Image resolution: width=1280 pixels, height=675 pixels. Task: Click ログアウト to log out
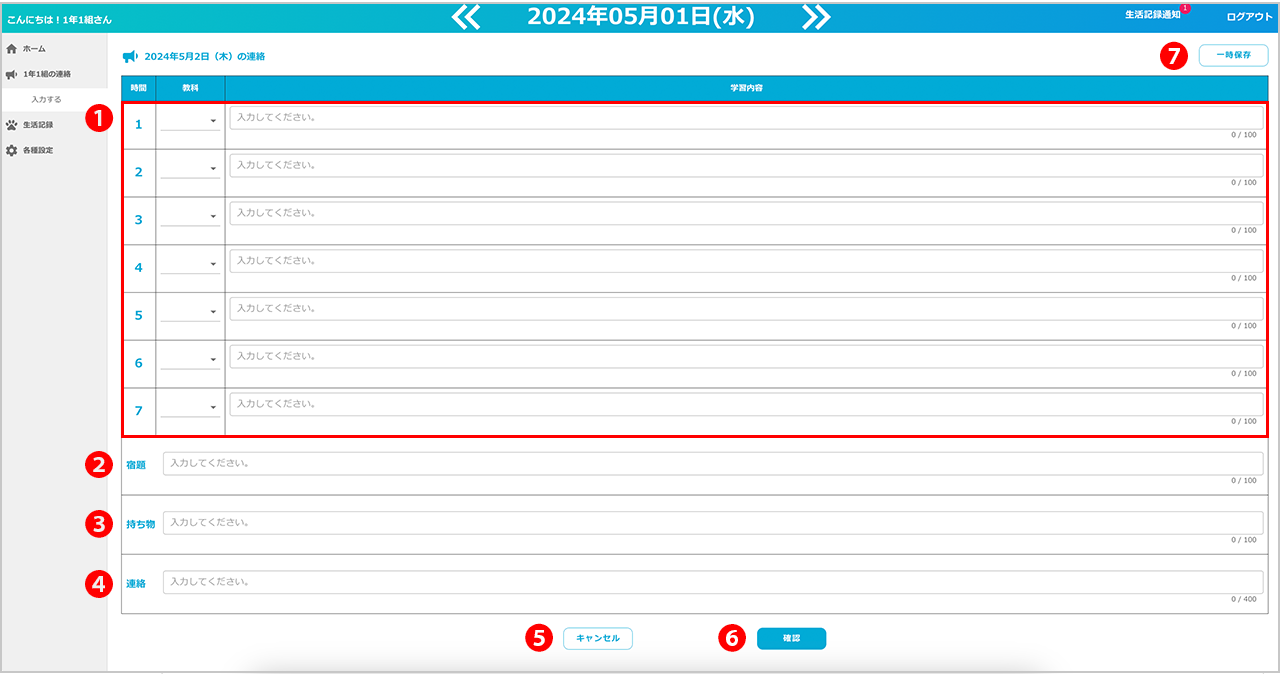(1249, 17)
